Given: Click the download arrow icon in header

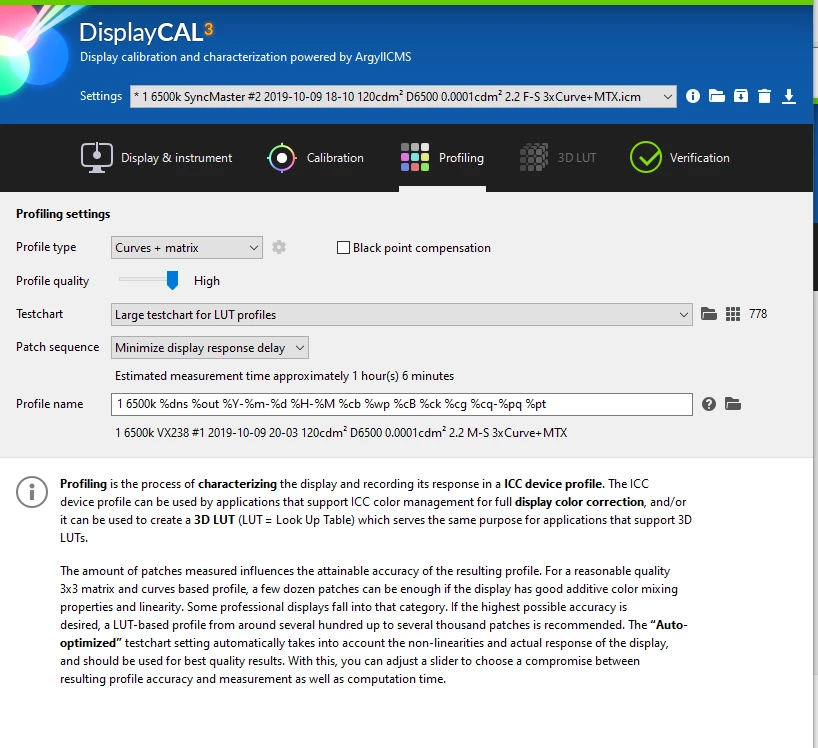Looking at the screenshot, I should [789, 96].
